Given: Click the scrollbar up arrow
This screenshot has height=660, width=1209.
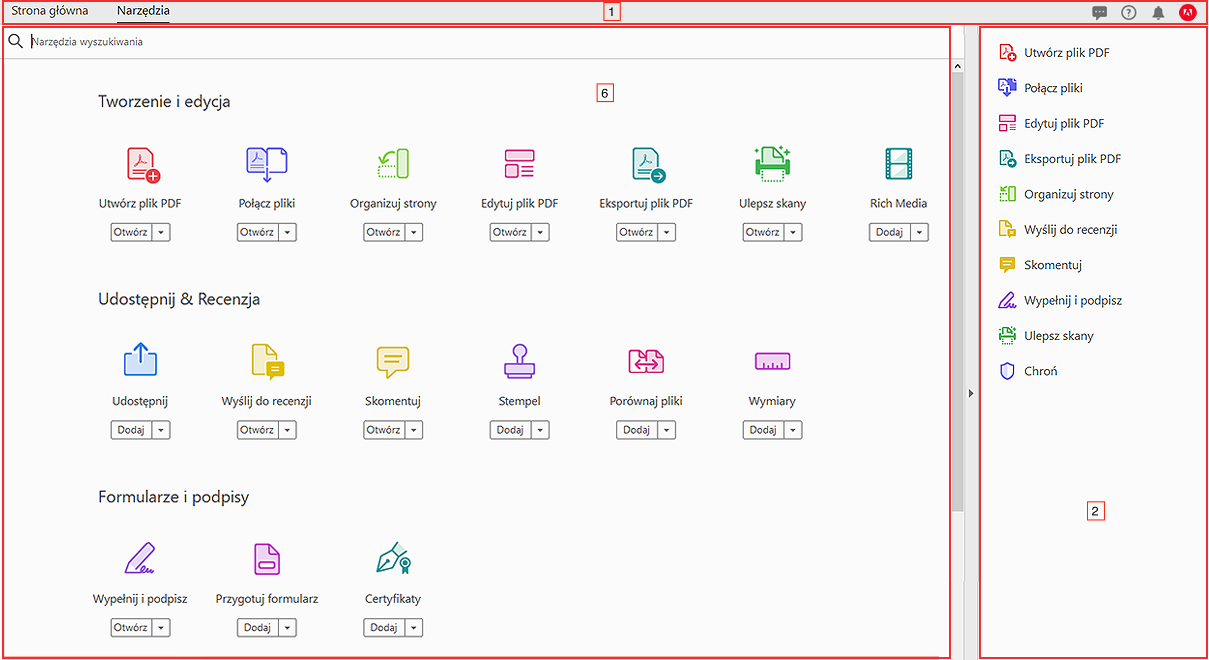Looking at the screenshot, I should [x=957, y=67].
